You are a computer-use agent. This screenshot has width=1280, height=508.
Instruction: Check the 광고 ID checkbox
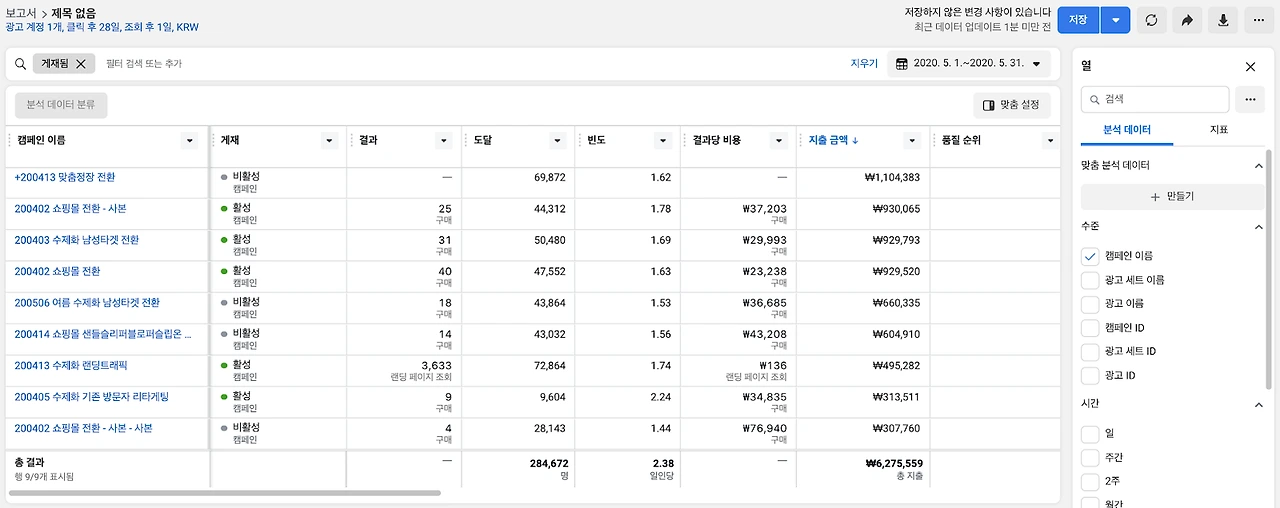1090,376
